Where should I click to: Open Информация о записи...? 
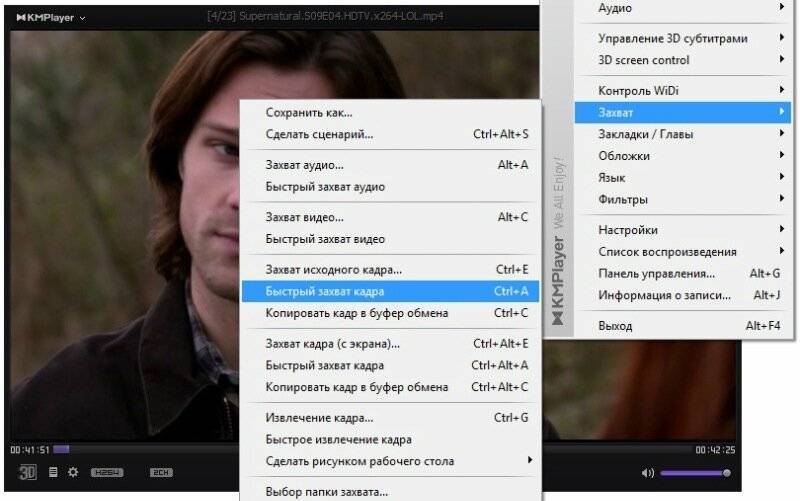pos(683,295)
